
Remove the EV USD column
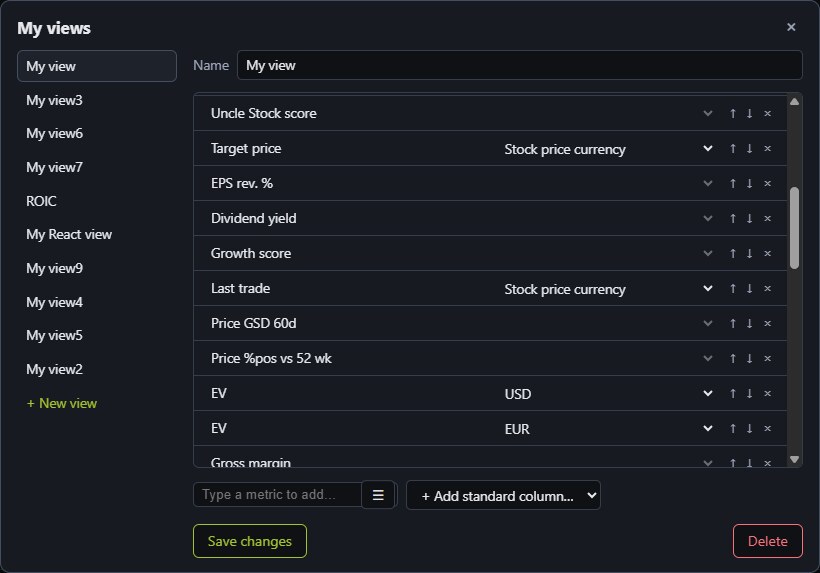pos(768,394)
